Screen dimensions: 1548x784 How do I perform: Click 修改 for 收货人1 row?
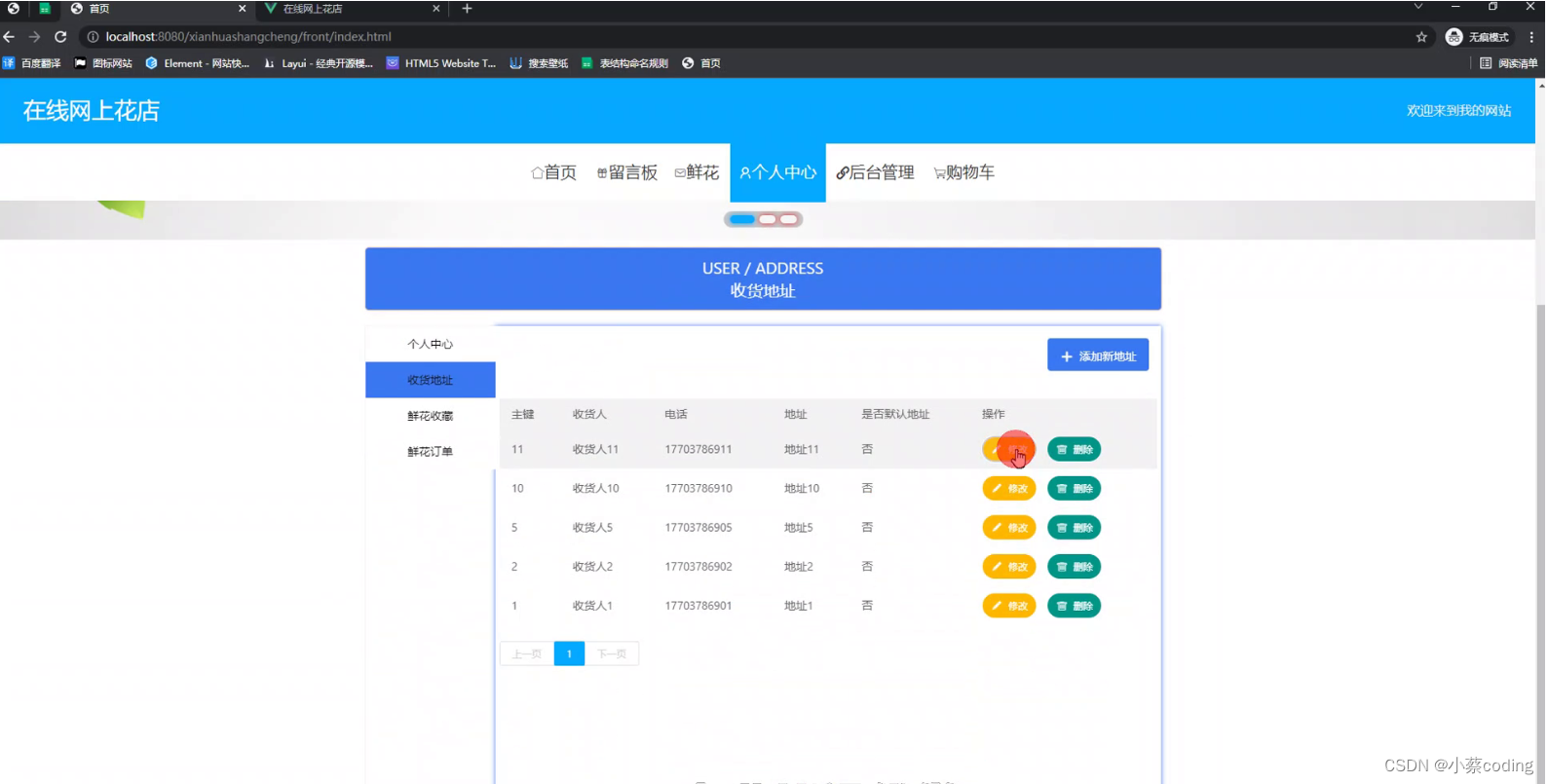click(x=1008, y=606)
